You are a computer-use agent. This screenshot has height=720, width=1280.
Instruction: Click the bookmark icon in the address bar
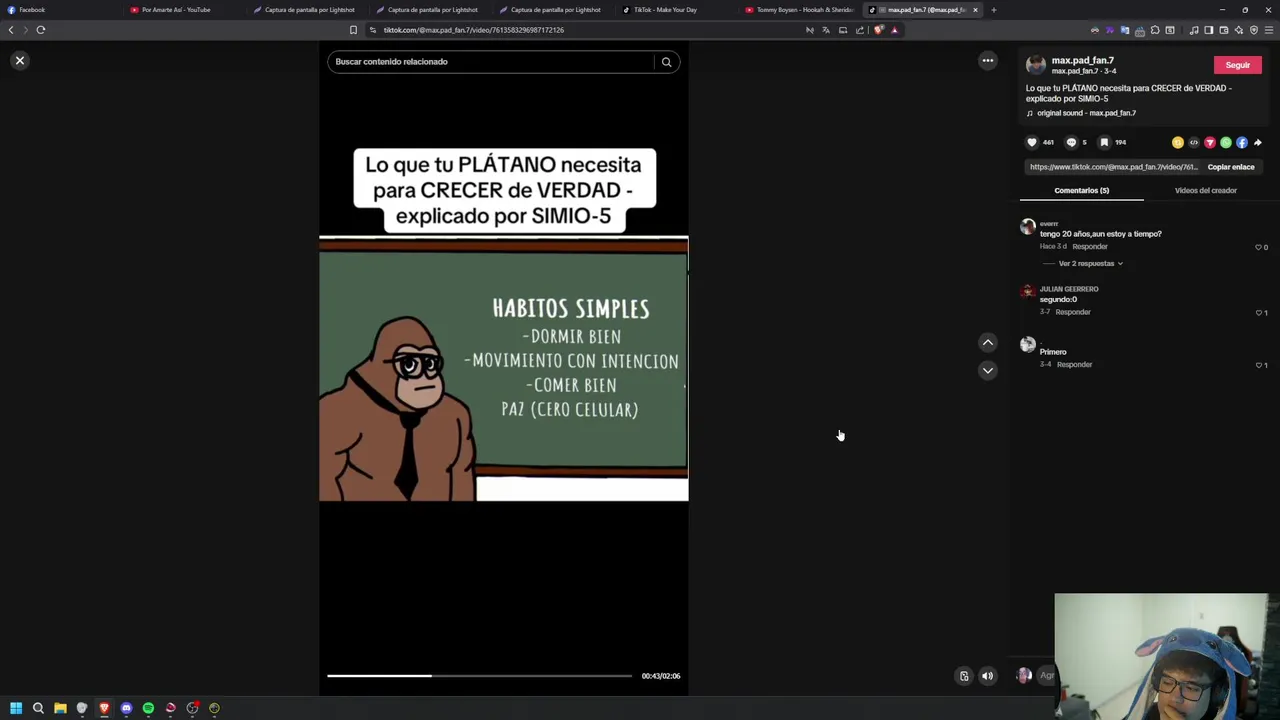pos(353,30)
